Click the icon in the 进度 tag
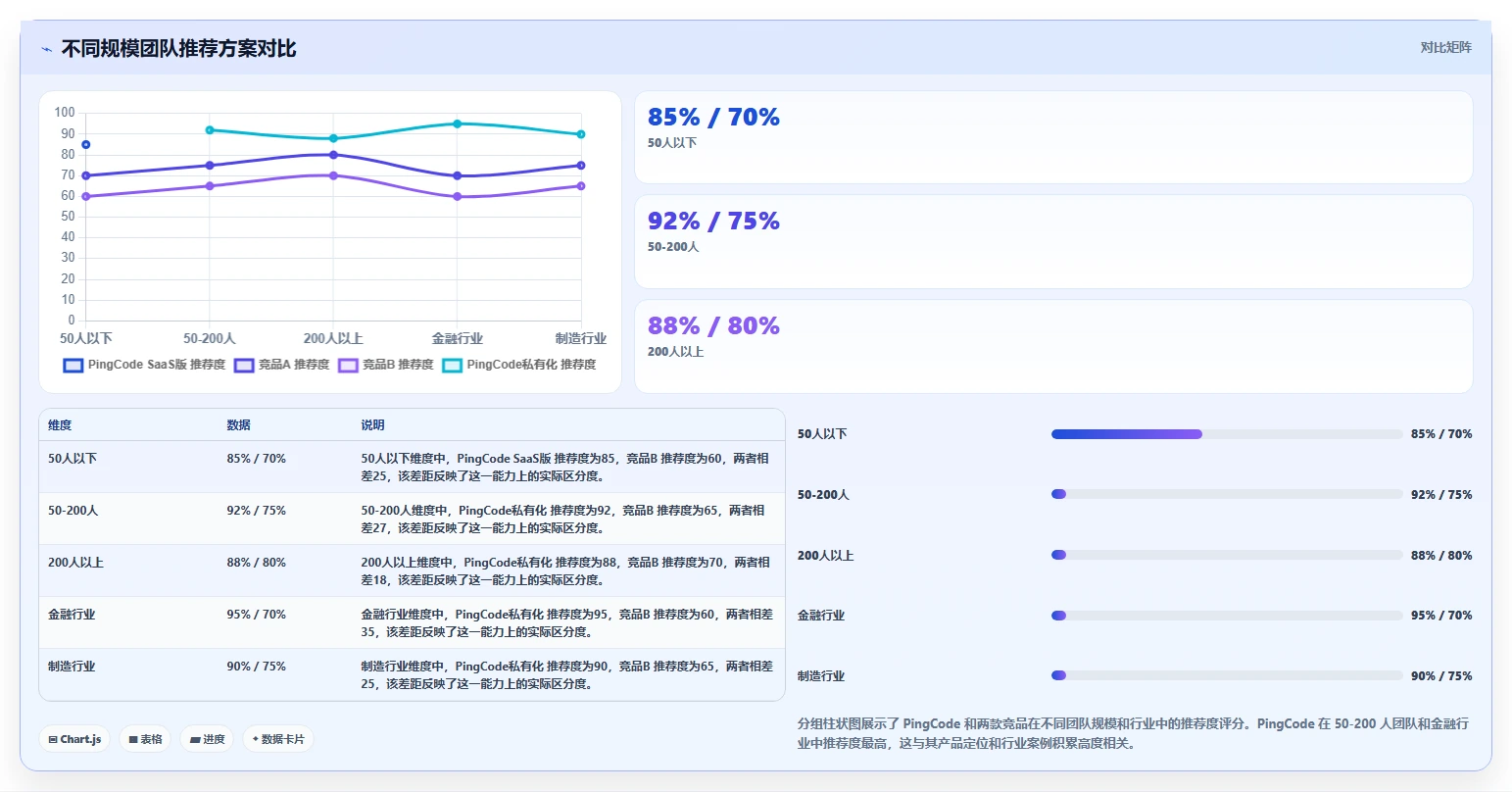1512x792 pixels. point(195,740)
